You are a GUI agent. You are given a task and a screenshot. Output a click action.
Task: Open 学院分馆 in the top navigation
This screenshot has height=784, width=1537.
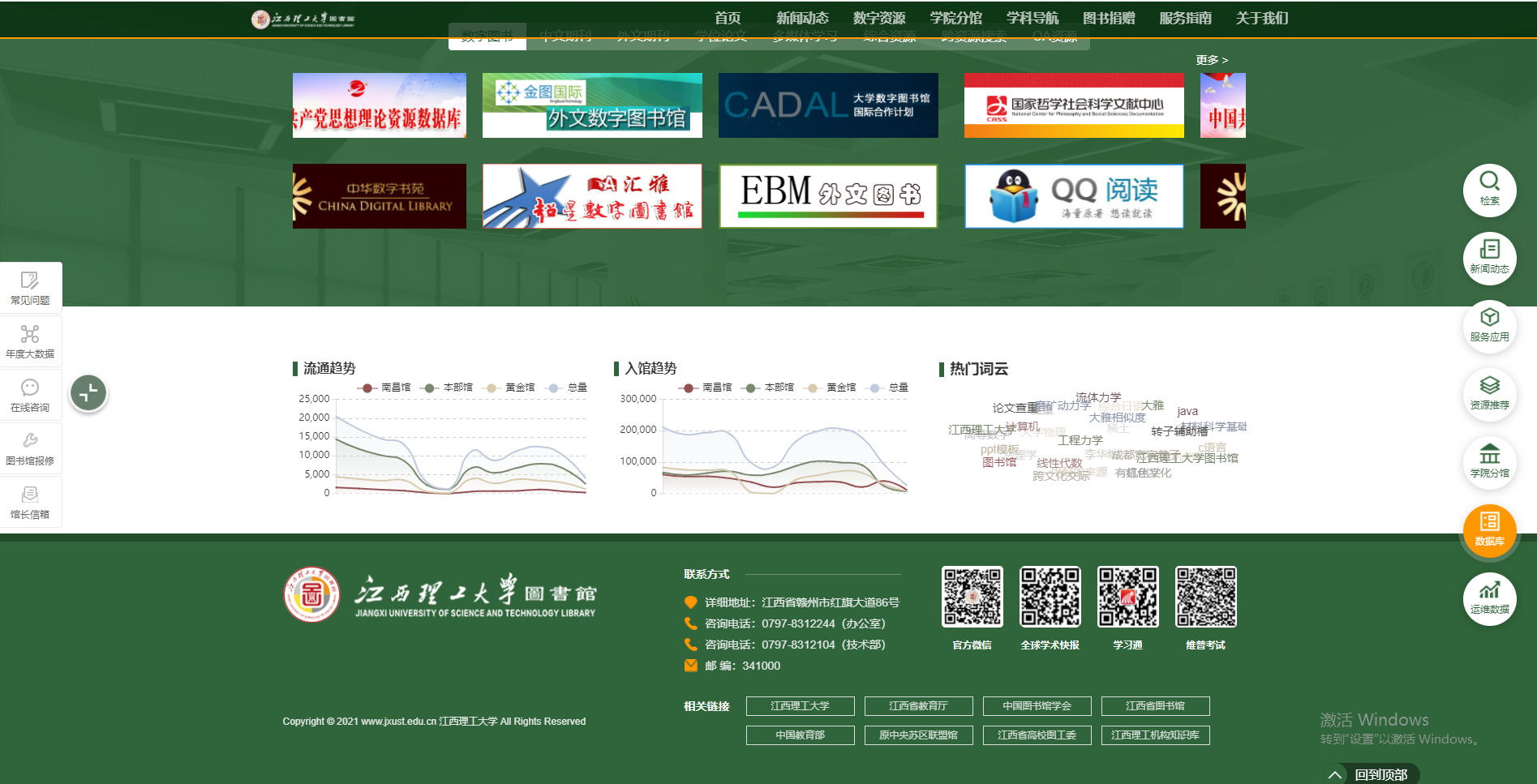[x=955, y=18]
